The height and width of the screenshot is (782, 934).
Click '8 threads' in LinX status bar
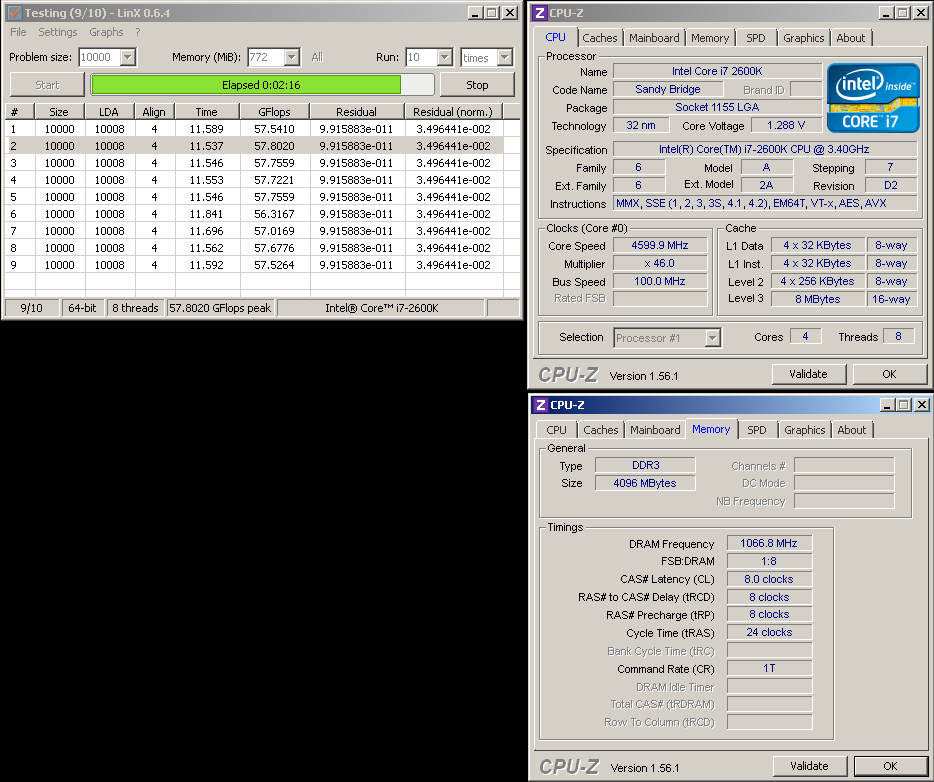(x=135, y=308)
